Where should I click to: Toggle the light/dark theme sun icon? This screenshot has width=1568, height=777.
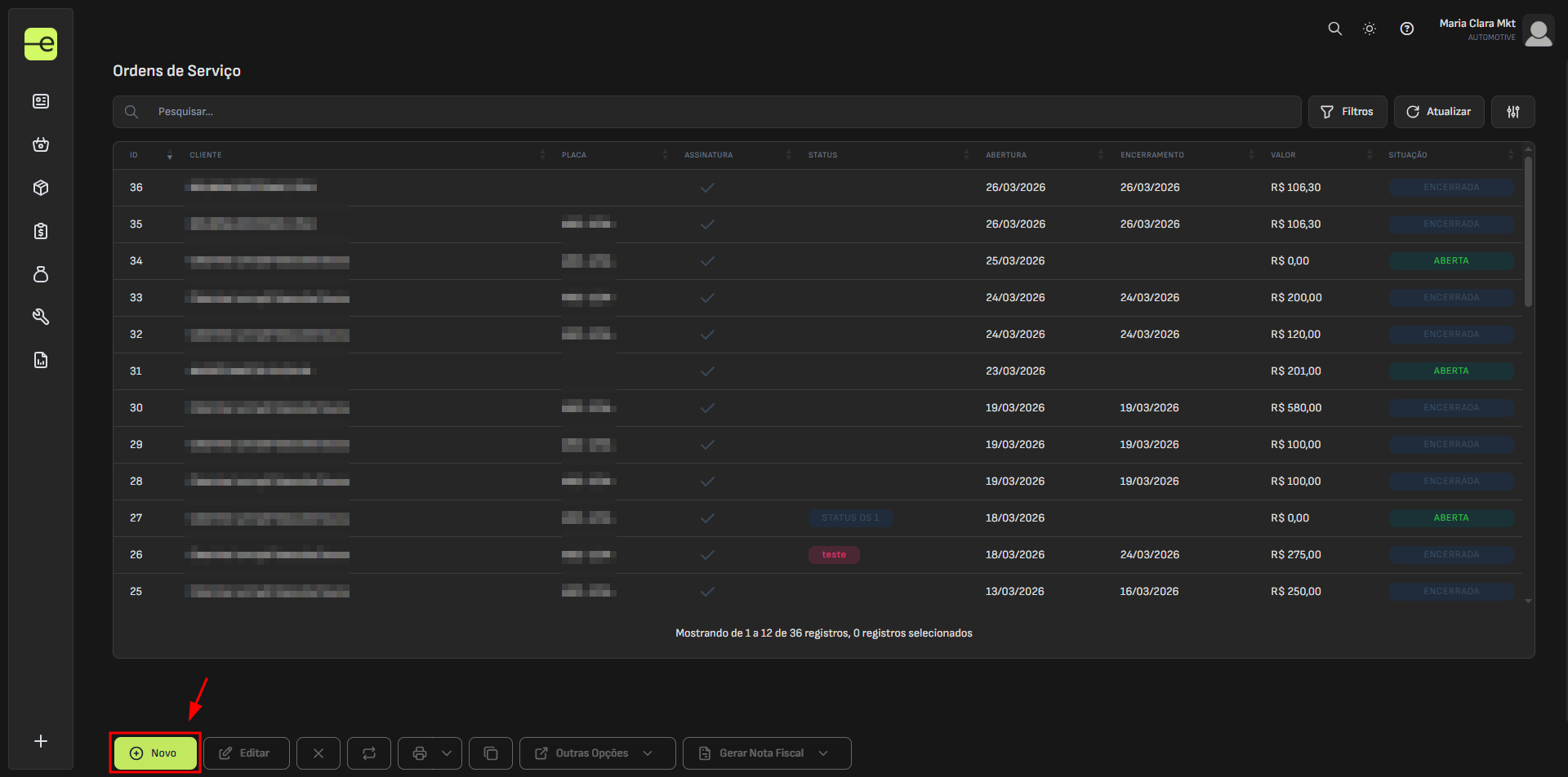tap(1370, 29)
